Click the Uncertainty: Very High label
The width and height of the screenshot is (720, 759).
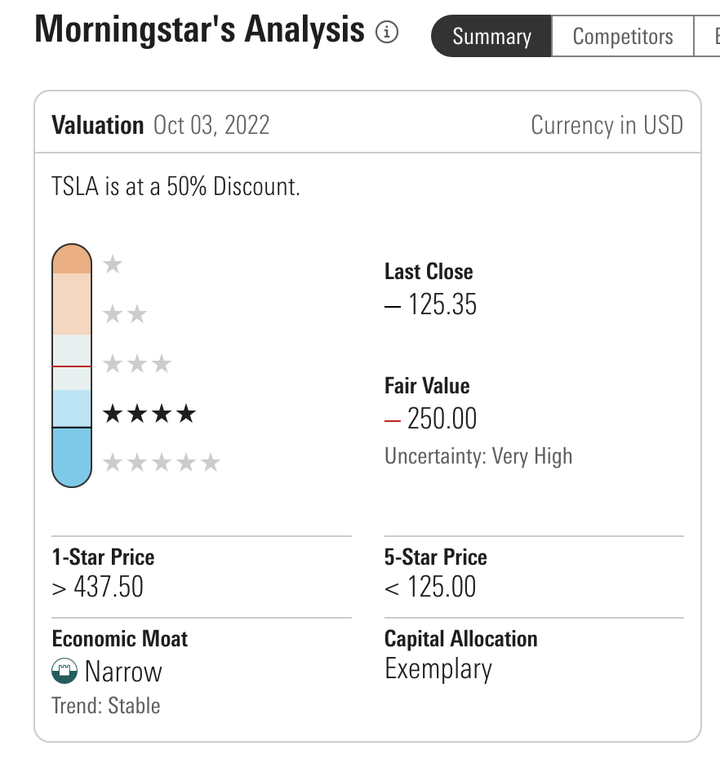478,456
